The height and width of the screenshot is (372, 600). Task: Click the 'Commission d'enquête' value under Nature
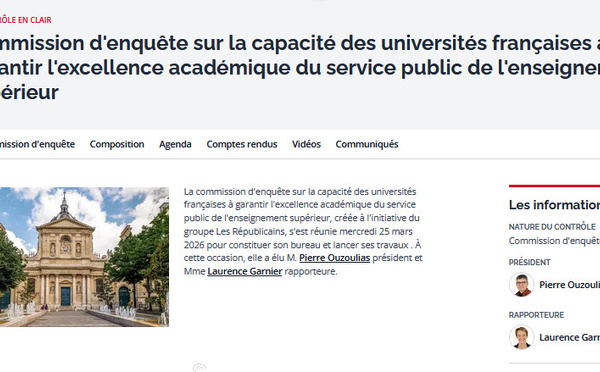(x=554, y=241)
